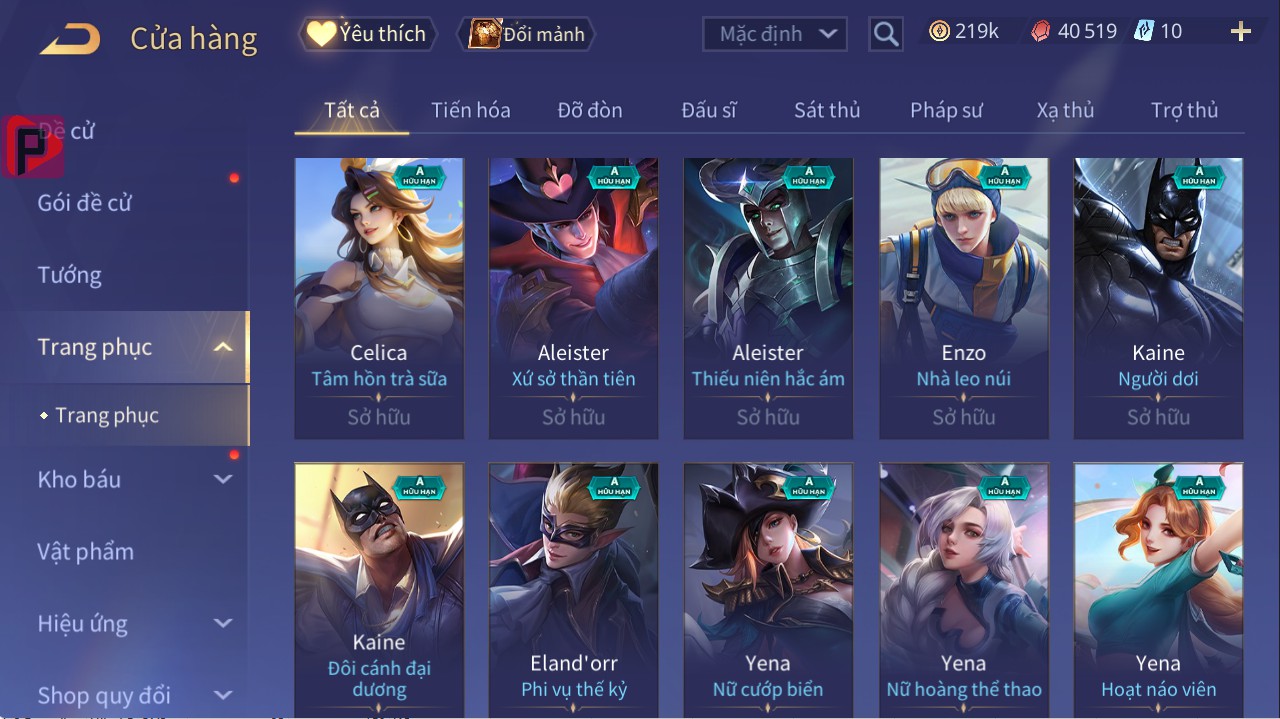Go back using the return arrow icon
This screenshot has height=719, width=1280.
tap(70, 39)
